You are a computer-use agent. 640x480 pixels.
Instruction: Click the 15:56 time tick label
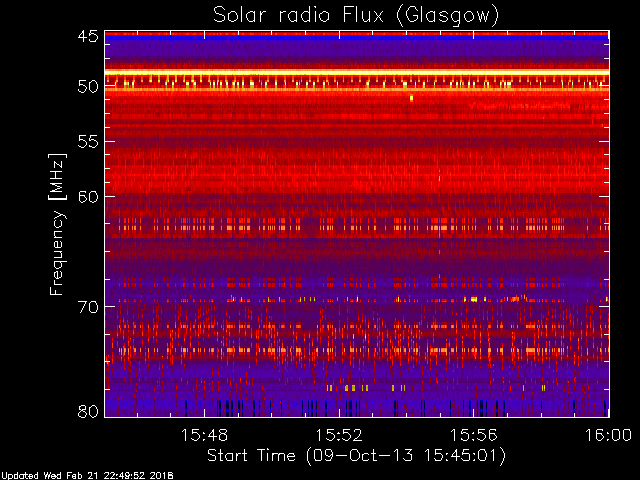473,435
